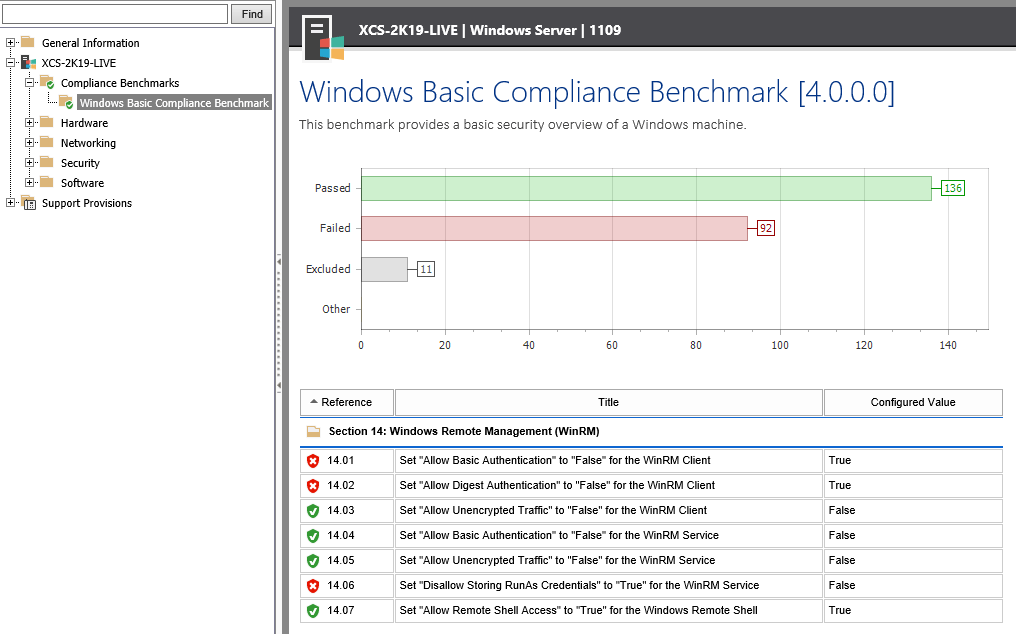Collapse the XCS-2K19-LIVE tree node

[x=10, y=62]
